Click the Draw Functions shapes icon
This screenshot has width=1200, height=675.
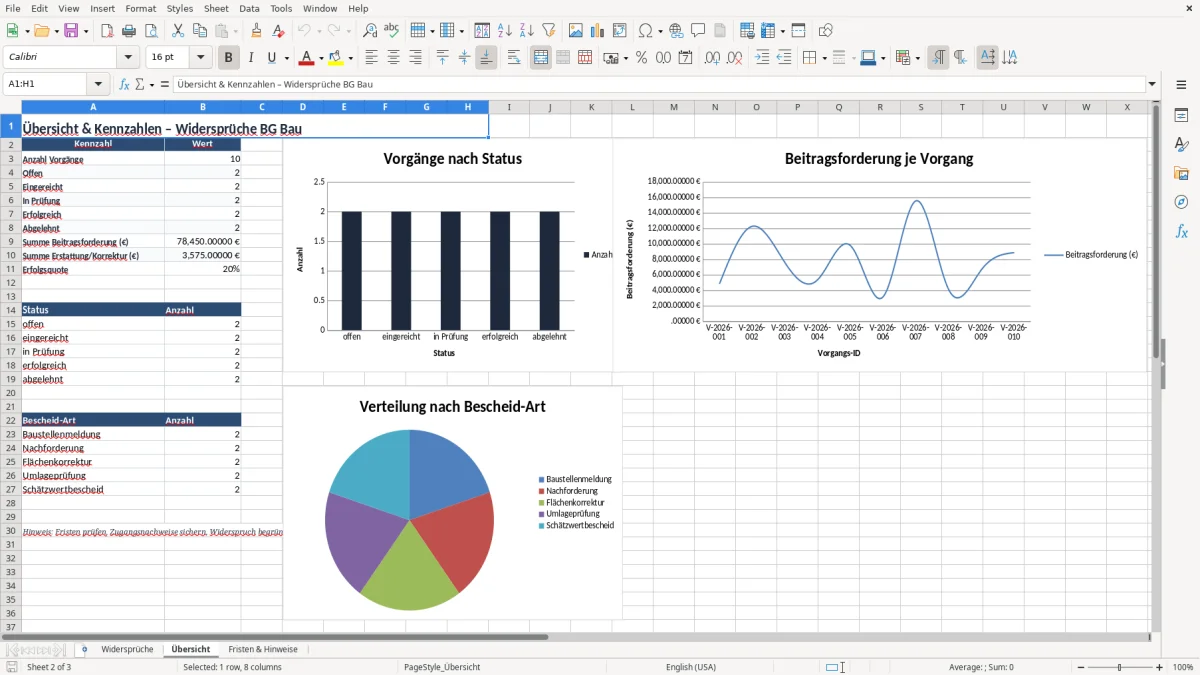[825, 31]
